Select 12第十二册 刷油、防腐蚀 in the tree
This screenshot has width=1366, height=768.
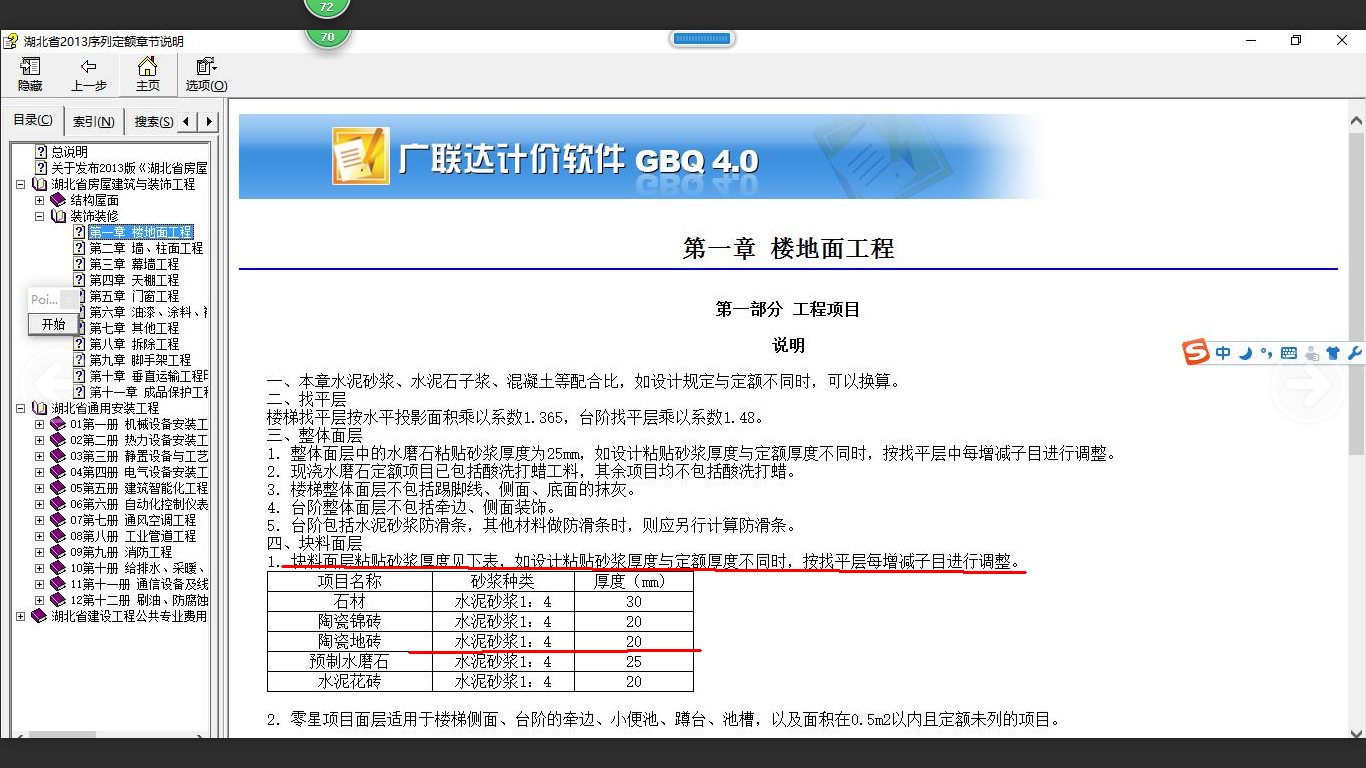click(x=139, y=600)
